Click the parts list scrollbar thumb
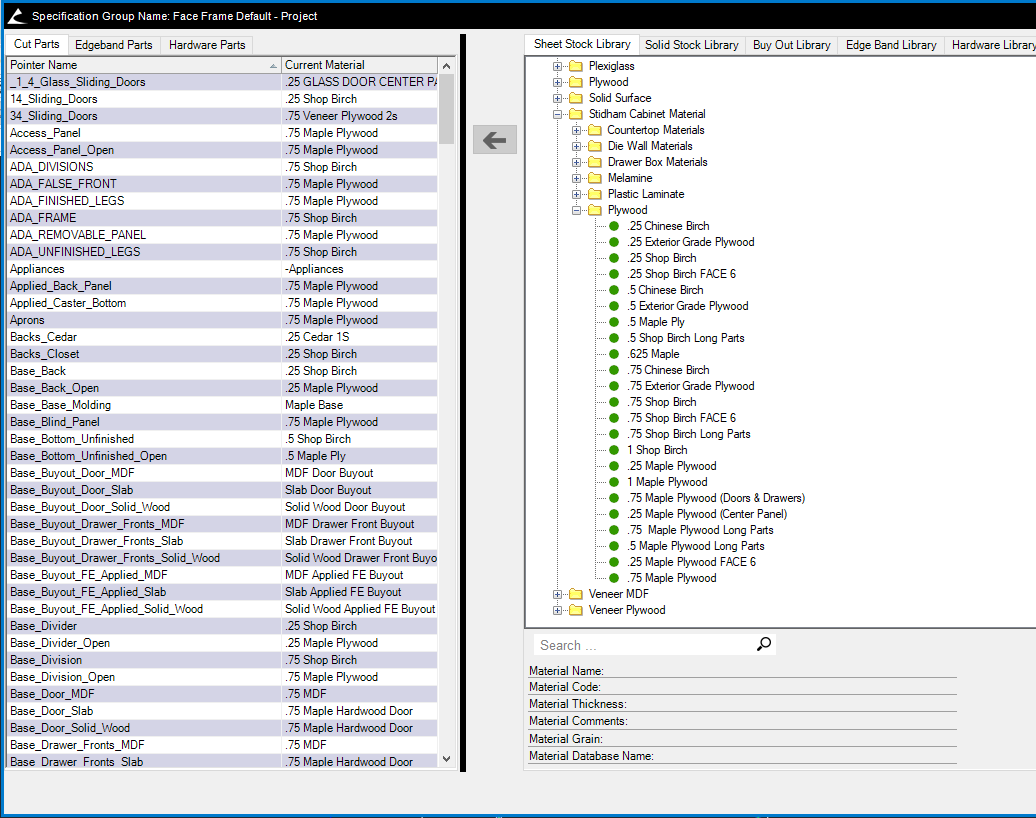This screenshot has width=1036, height=818. [x=447, y=108]
